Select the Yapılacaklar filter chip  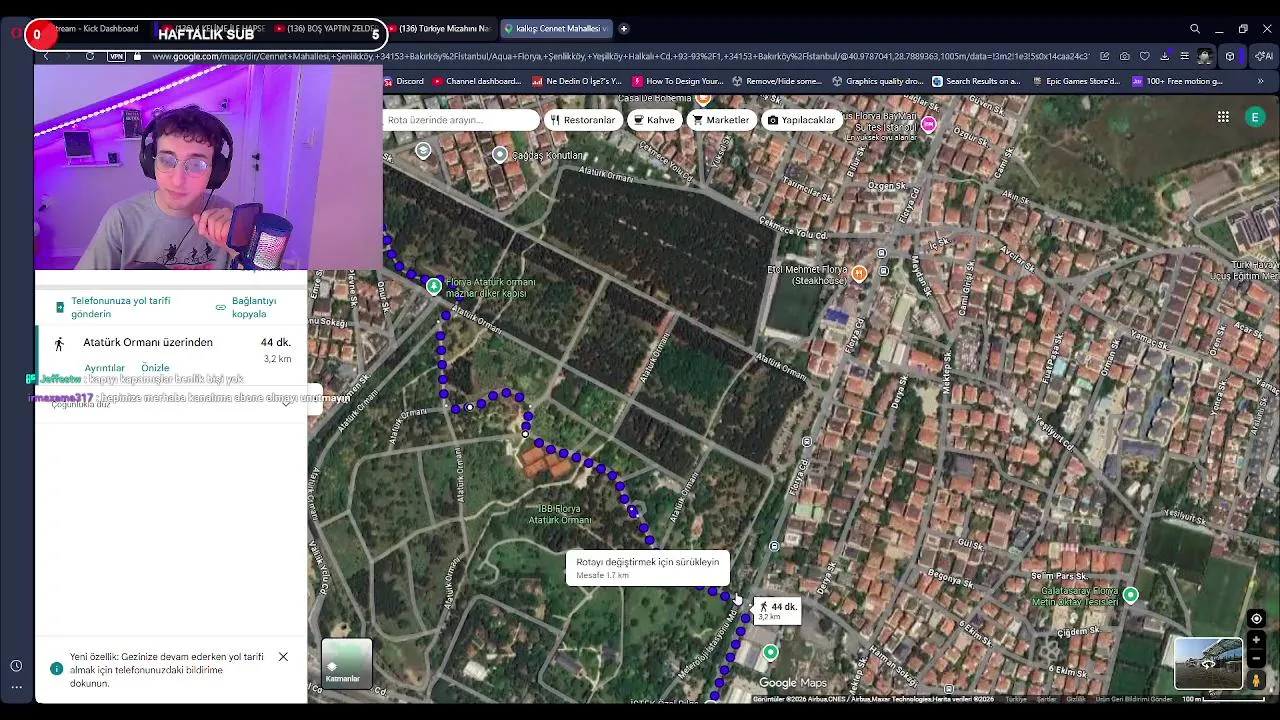(800, 120)
